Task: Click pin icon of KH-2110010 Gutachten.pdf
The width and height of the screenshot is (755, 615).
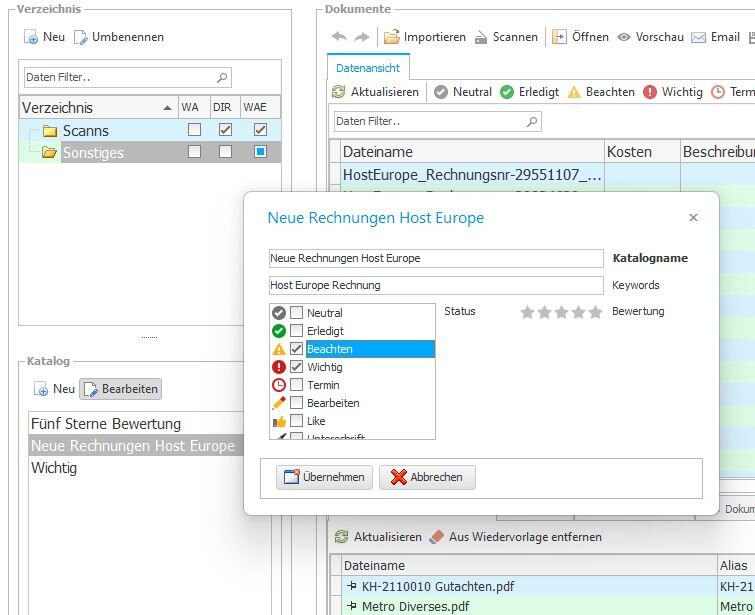Action: [x=351, y=586]
